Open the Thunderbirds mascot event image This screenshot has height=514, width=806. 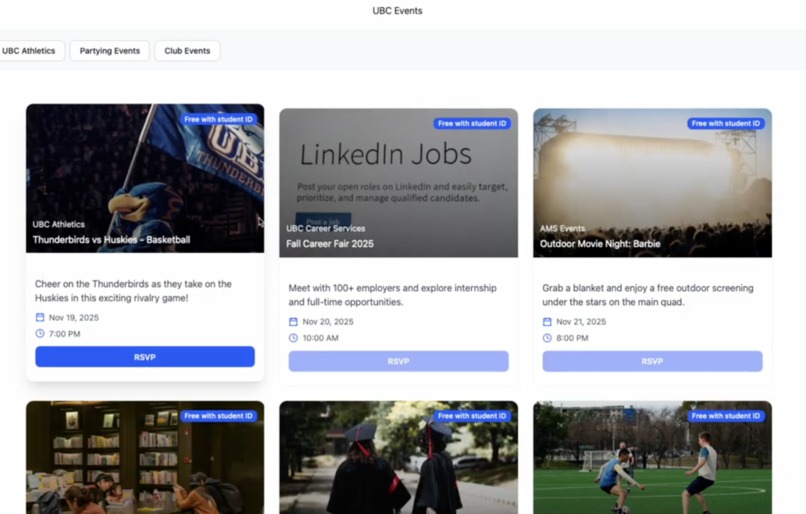145,178
